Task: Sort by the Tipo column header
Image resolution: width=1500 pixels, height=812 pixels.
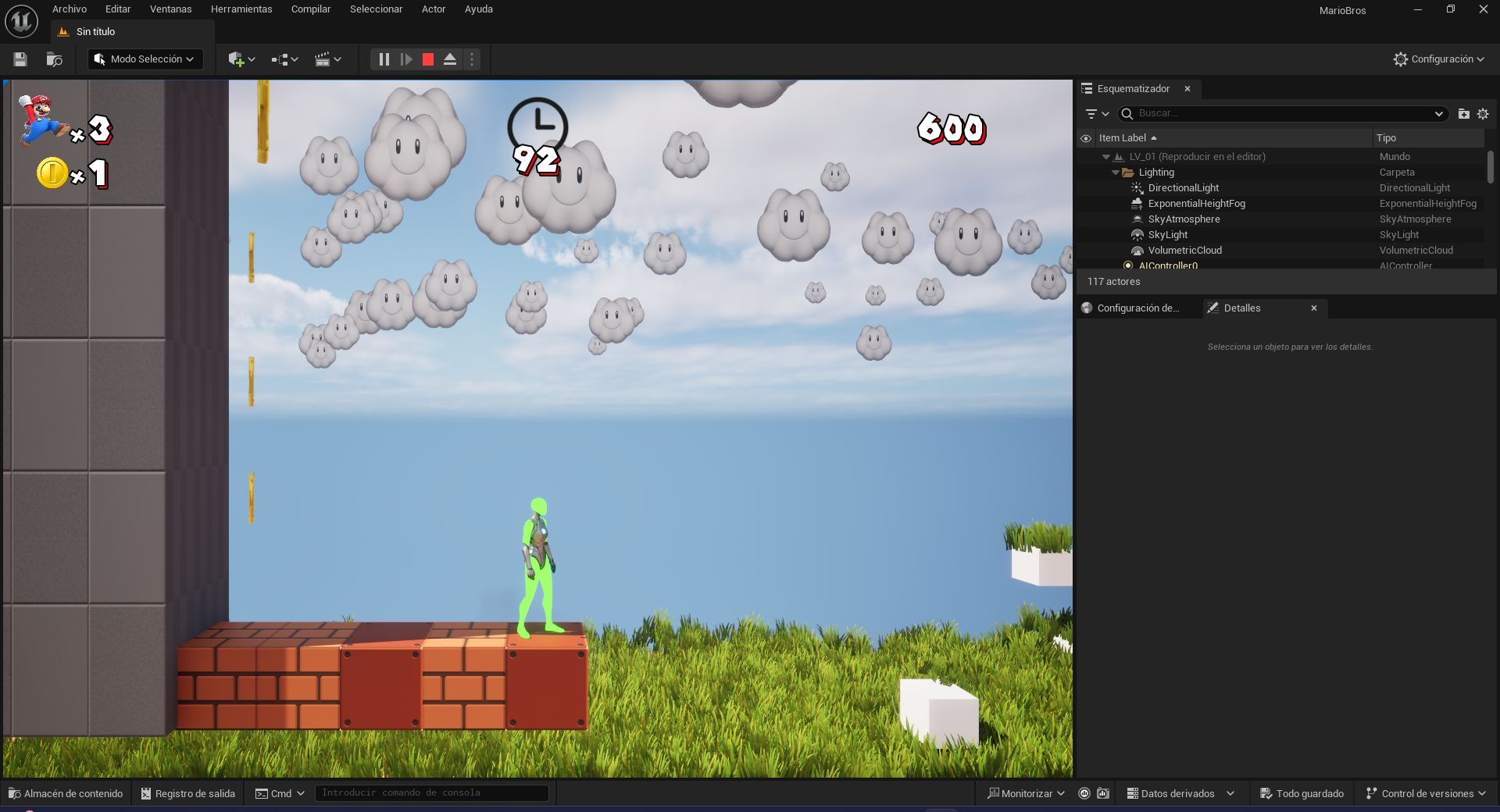Action: pos(1428,138)
